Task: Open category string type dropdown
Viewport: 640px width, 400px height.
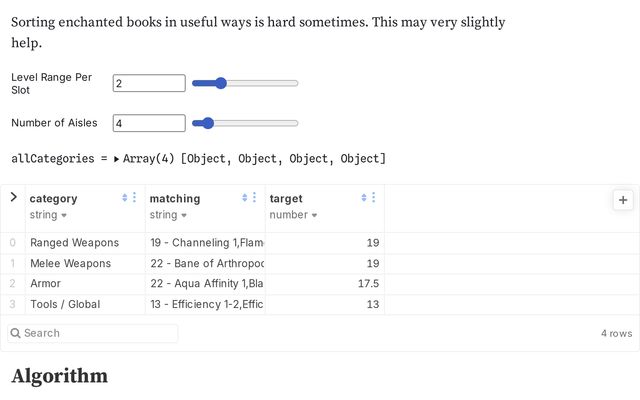Action: pyautogui.click(x=48, y=215)
